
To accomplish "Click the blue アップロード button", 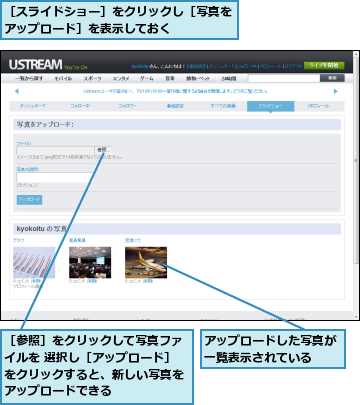I will [29, 200].
